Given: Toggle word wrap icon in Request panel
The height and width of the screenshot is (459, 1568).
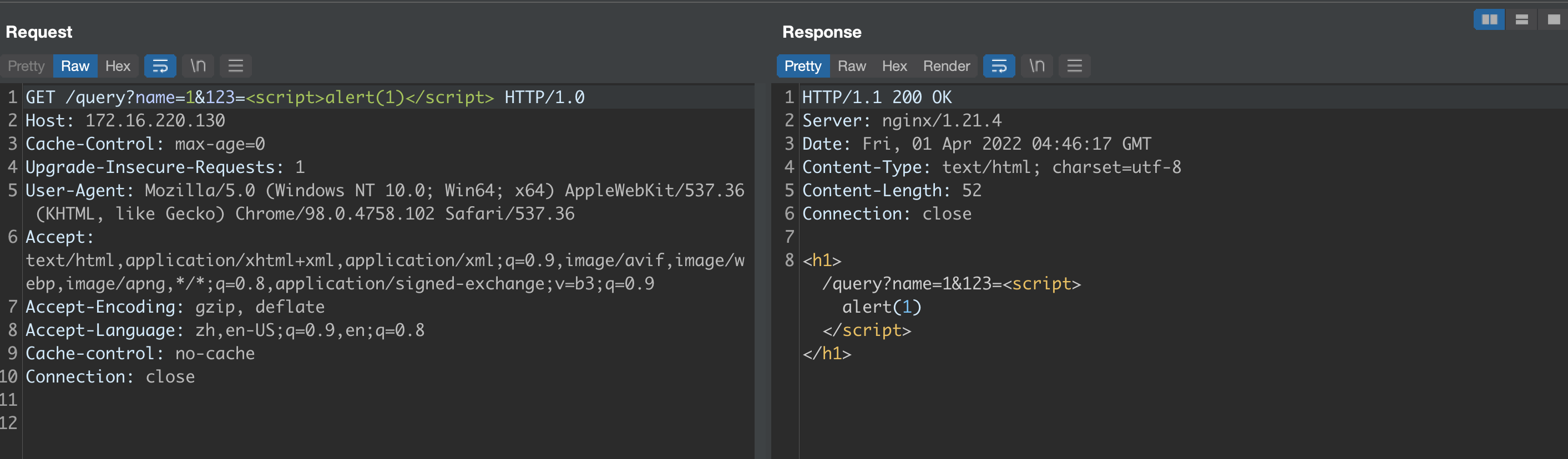Looking at the screenshot, I should tap(160, 65).
